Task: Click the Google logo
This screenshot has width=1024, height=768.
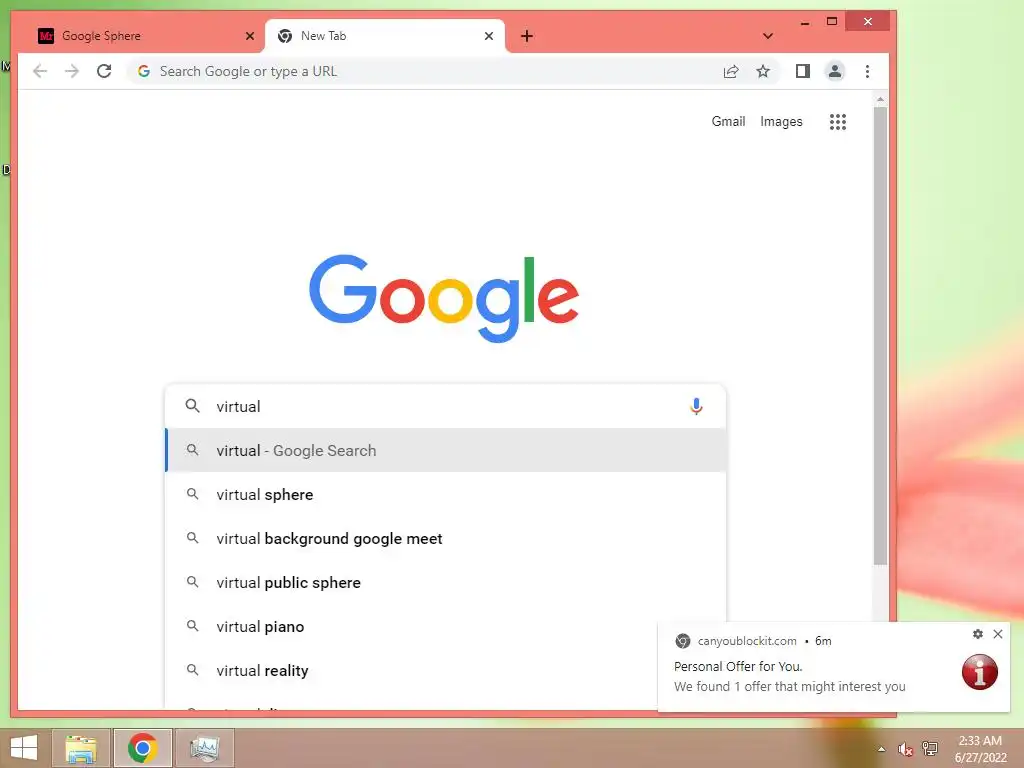Action: (444, 298)
